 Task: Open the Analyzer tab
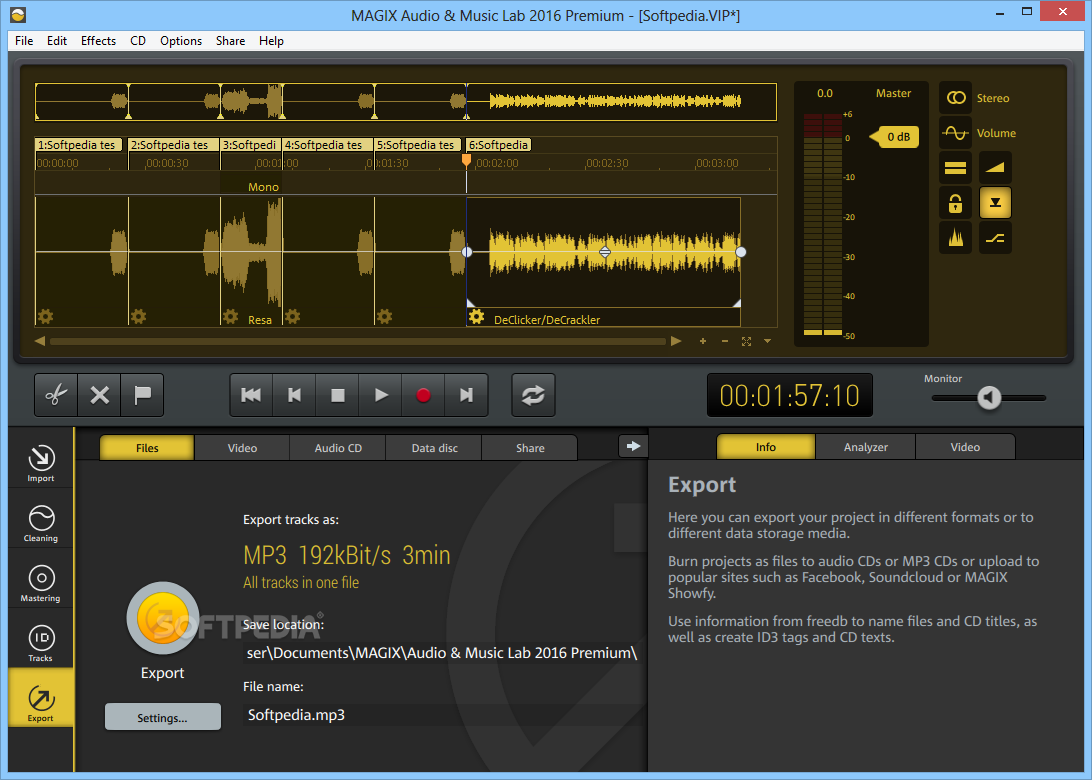(866, 447)
